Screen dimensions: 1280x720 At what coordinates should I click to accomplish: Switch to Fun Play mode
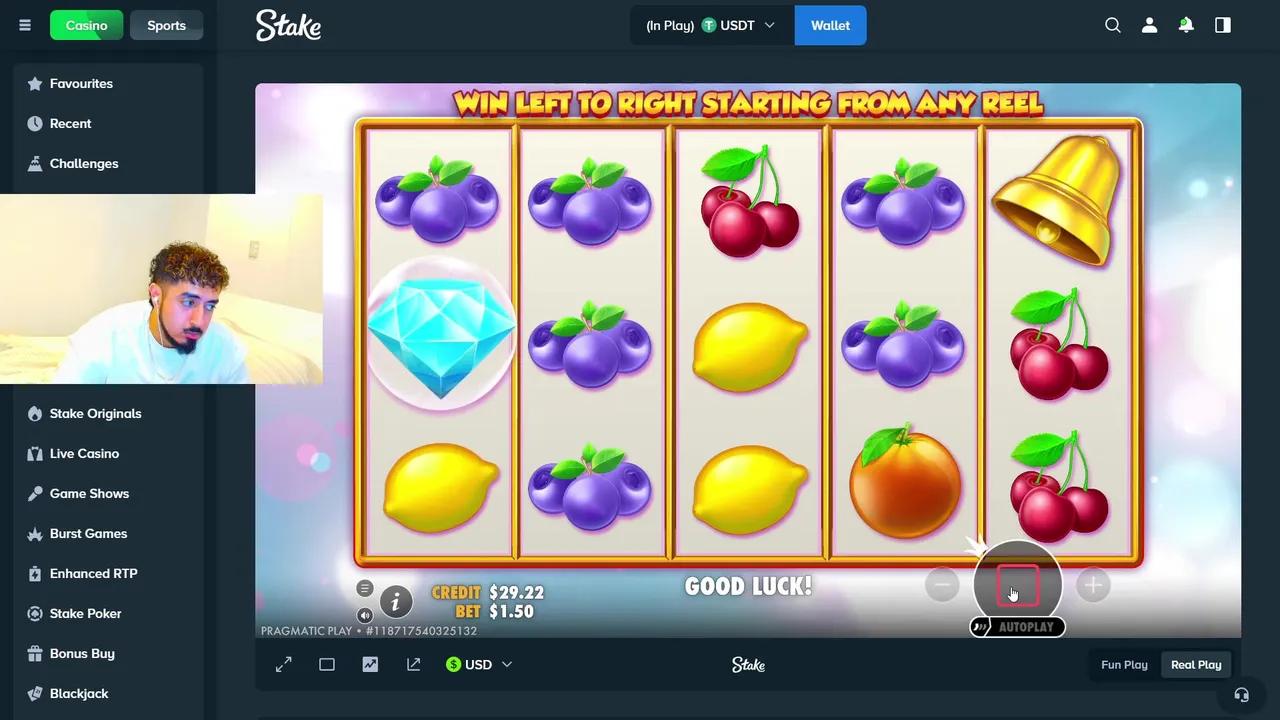tap(1124, 664)
